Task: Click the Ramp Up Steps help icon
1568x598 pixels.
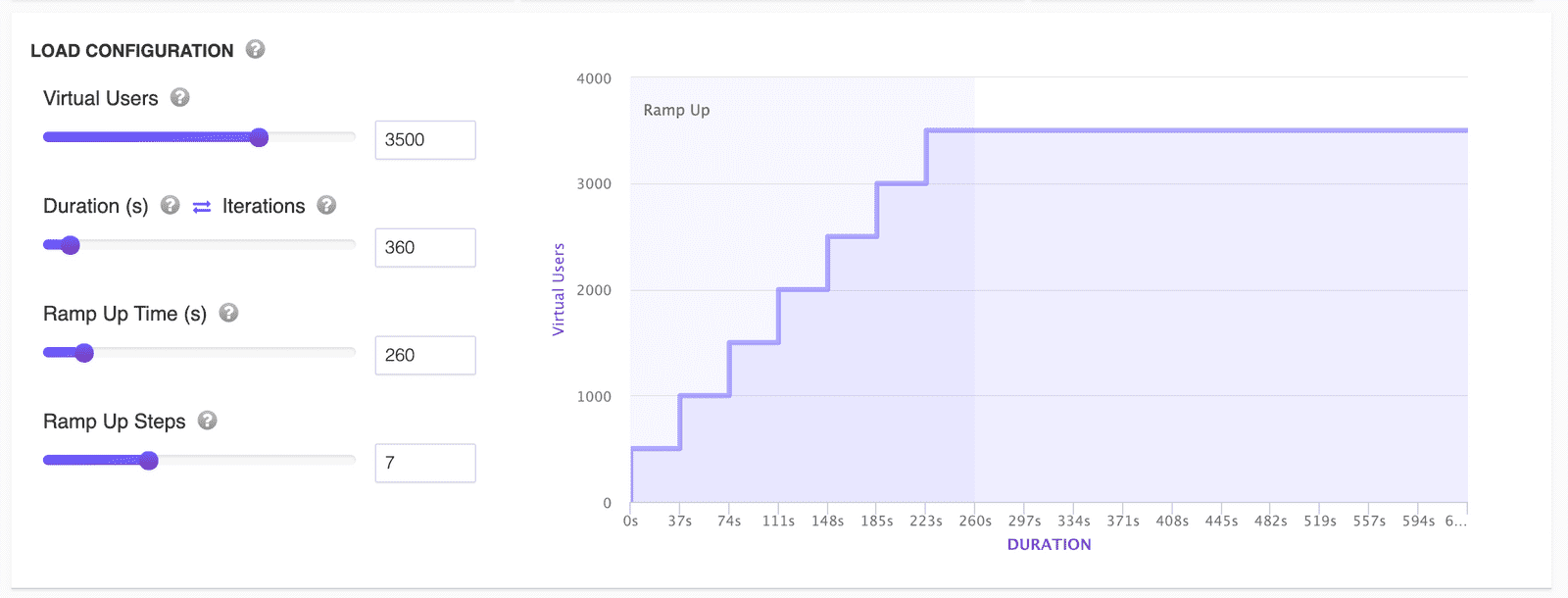Action: [207, 421]
